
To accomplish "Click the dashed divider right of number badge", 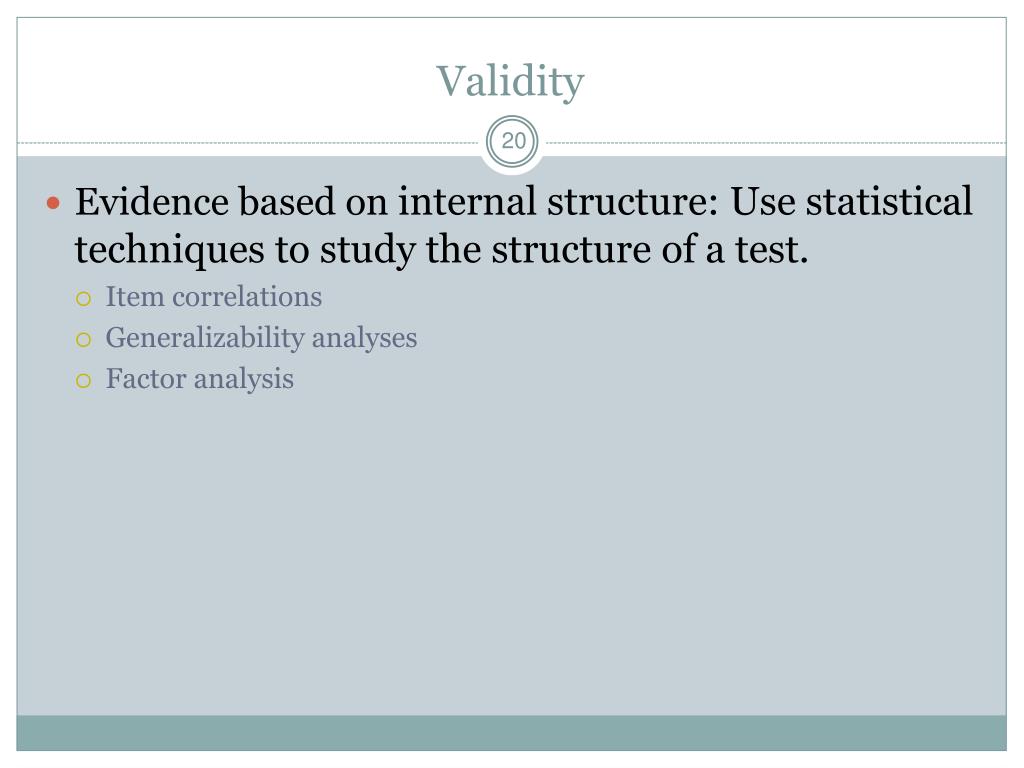I will pos(776,142).
